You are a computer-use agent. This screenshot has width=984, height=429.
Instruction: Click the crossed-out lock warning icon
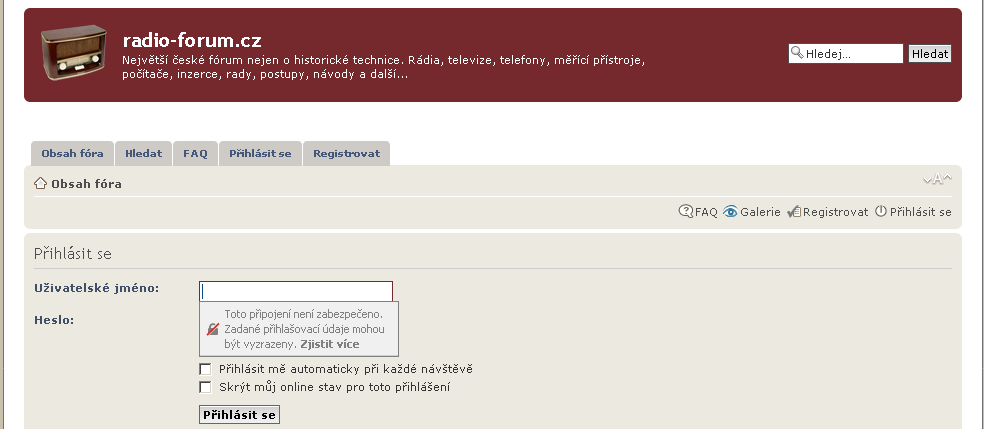pos(212,329)
